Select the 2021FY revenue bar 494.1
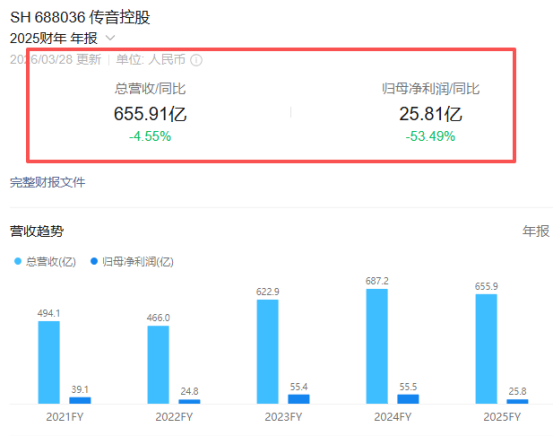The image size is (554, 436). (49, 362)
